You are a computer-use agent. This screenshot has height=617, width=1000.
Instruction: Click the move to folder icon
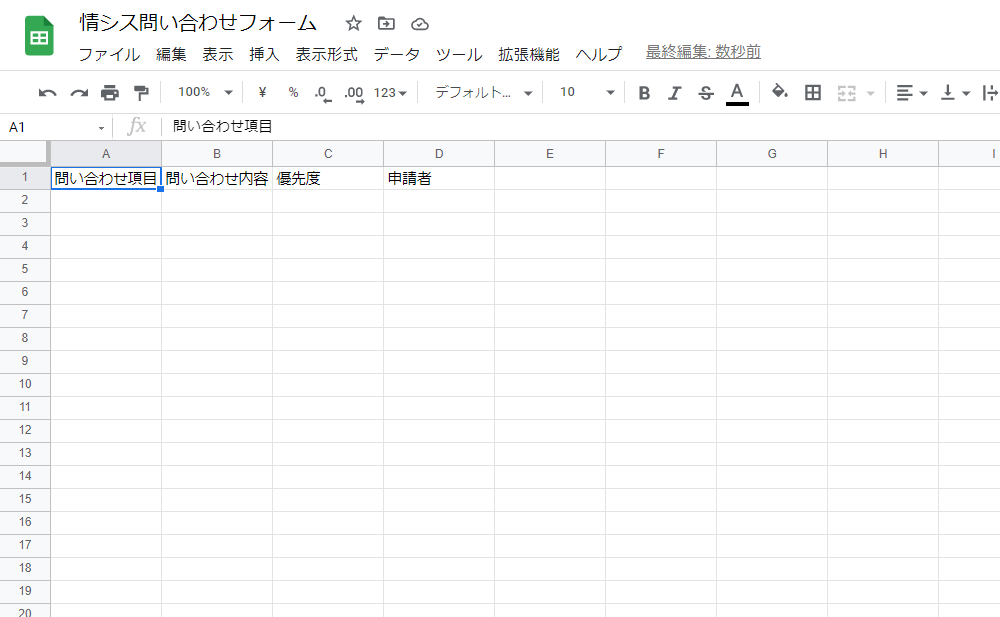tap(385, 22)
